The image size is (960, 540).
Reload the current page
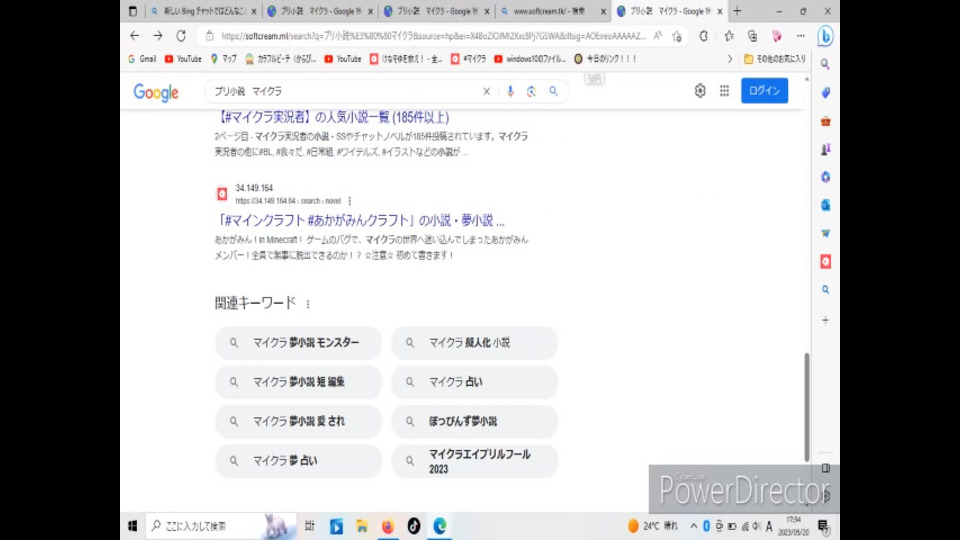pyautogui.click(x=181, y=36)
